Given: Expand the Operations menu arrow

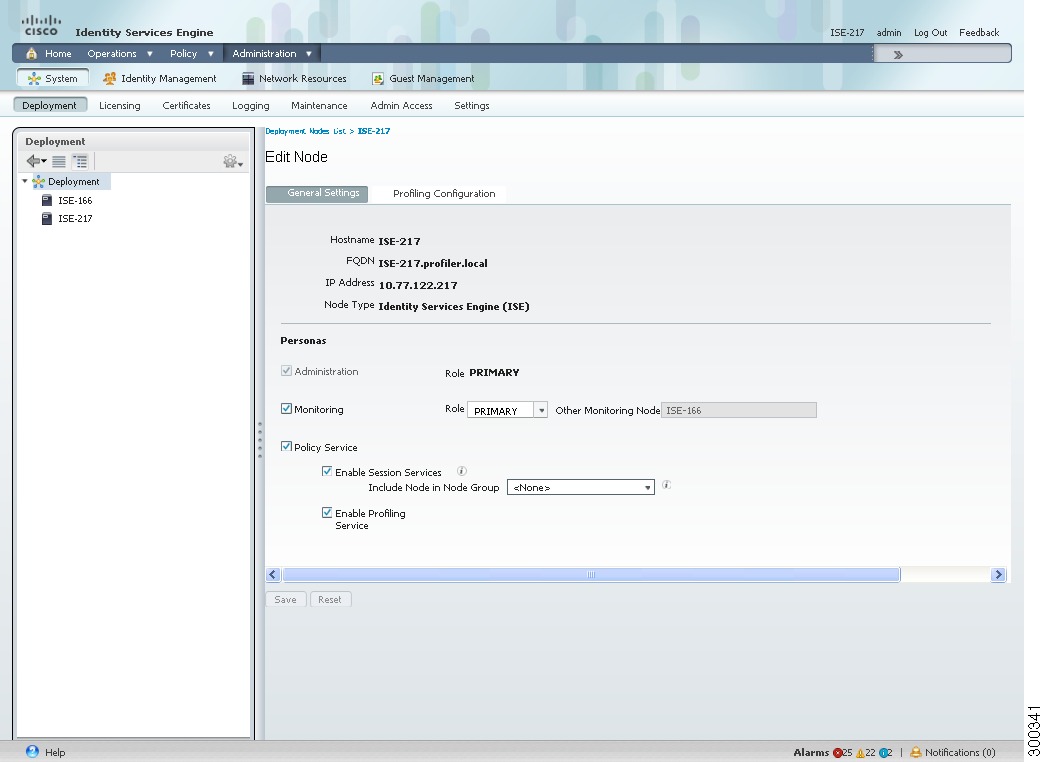Looking at the screenshot, I should (150, 54).
